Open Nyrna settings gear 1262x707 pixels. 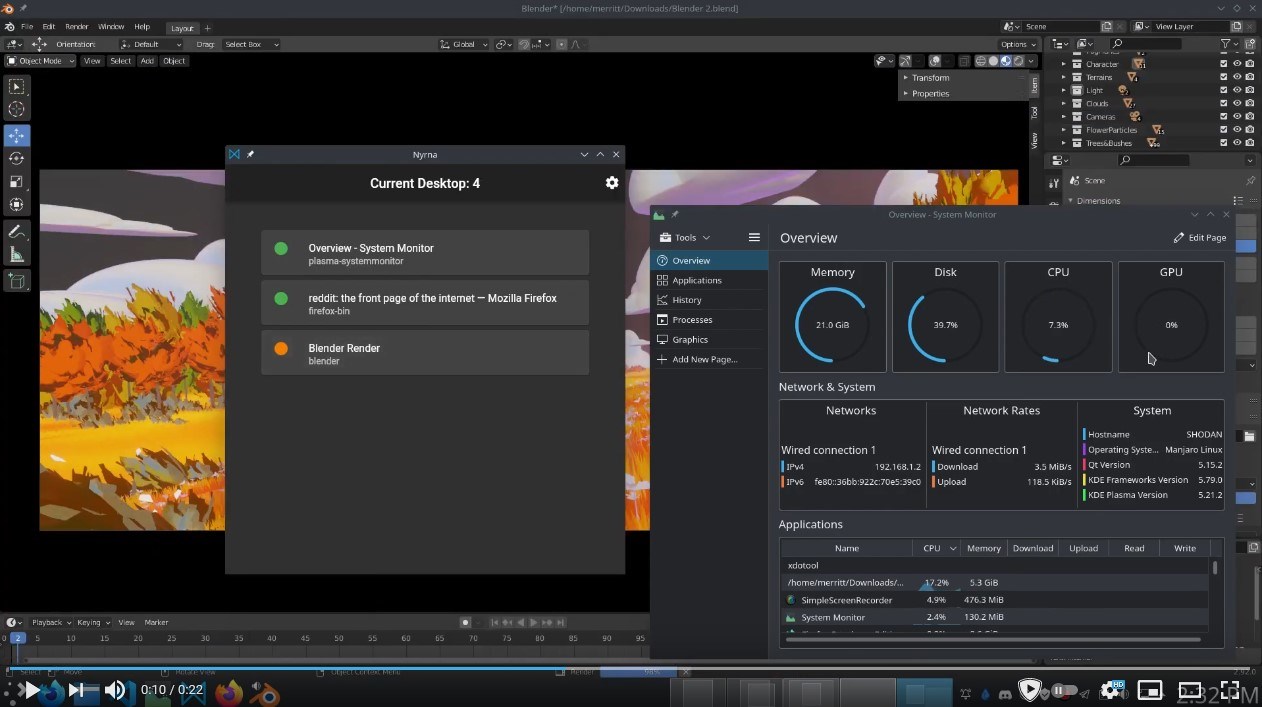[612, 183]
